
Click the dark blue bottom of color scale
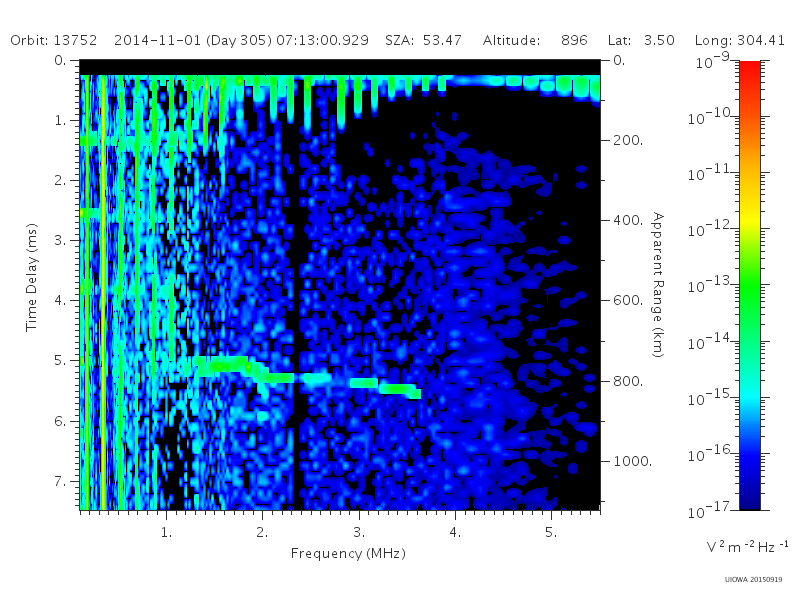pyautogui.click(x=749, y=497)
